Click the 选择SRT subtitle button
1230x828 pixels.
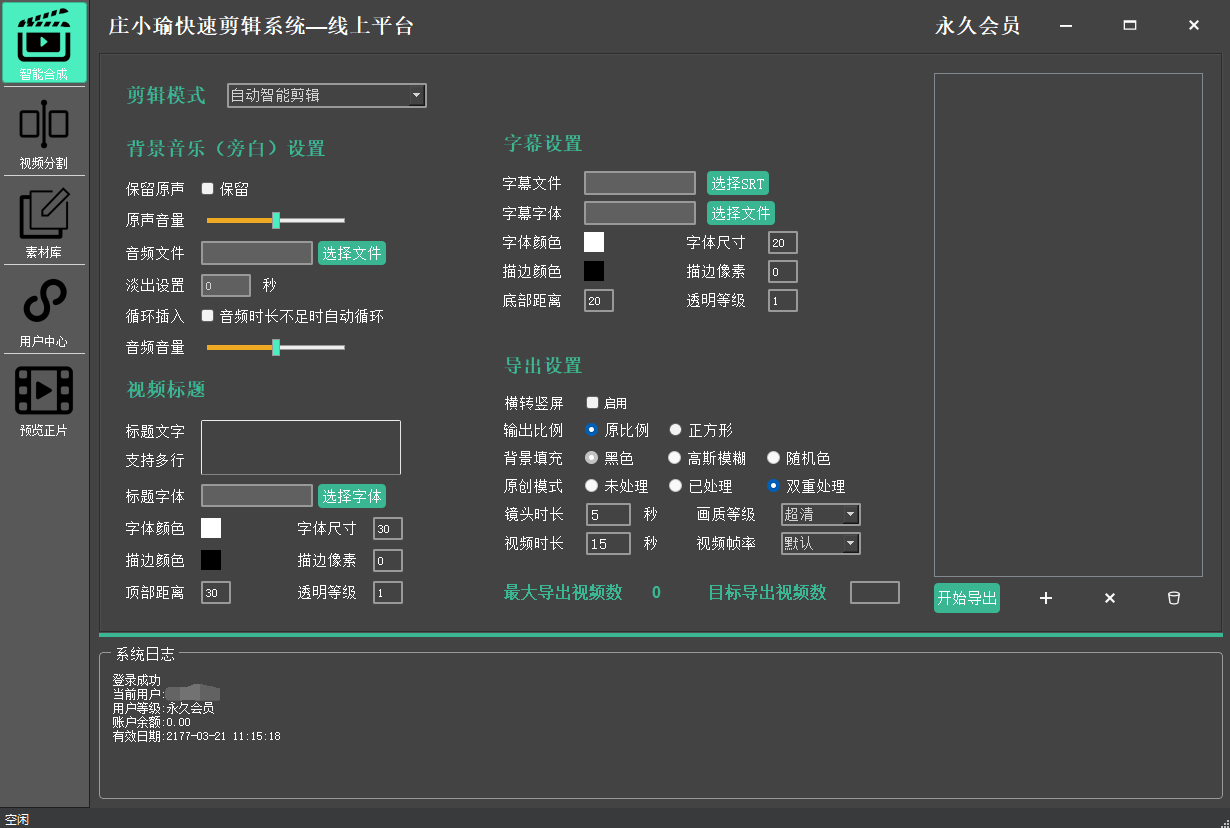(738, 184)
